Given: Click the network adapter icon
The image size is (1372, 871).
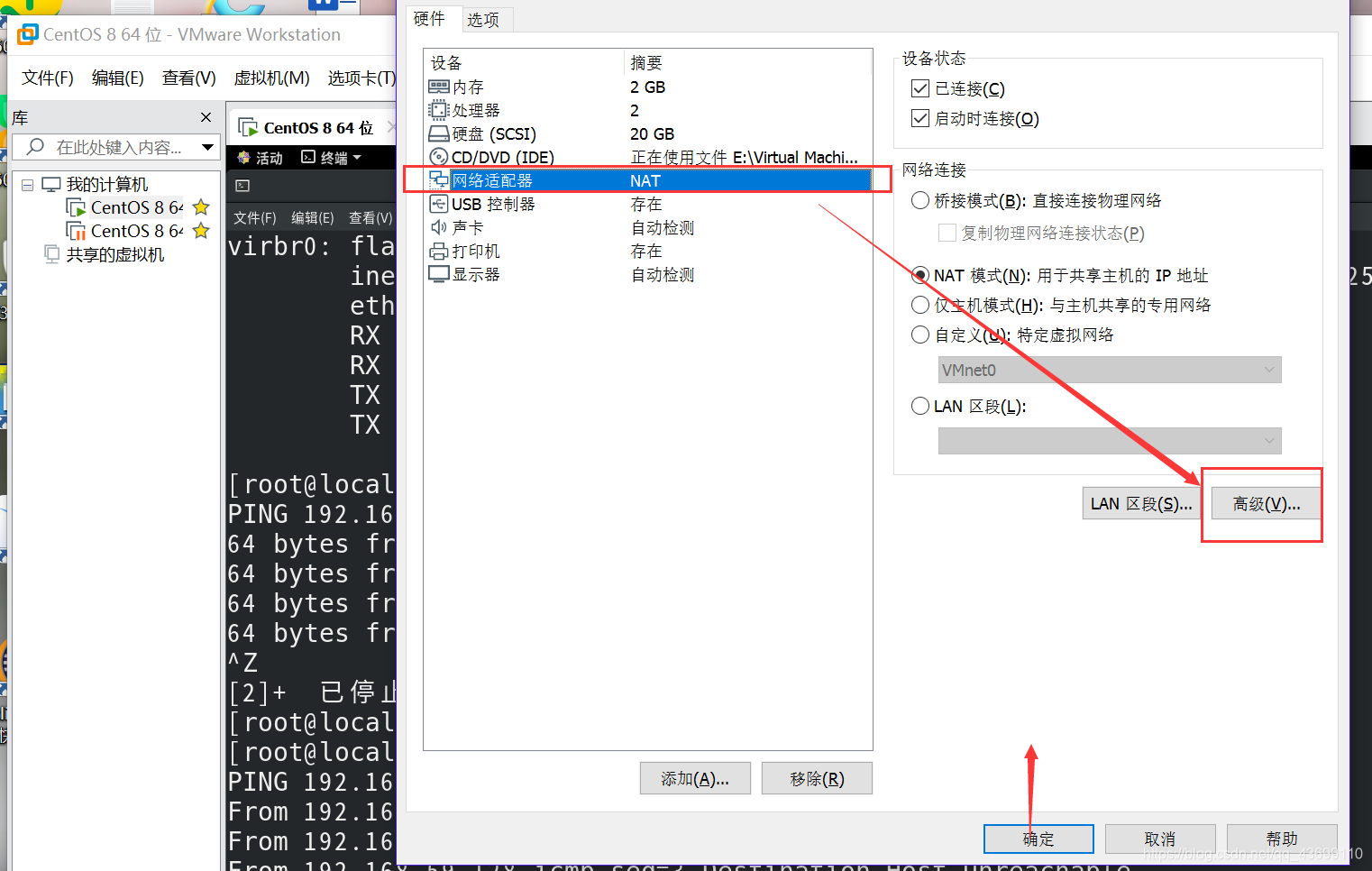Looking at the screenshot, I should tap(439, 180).
